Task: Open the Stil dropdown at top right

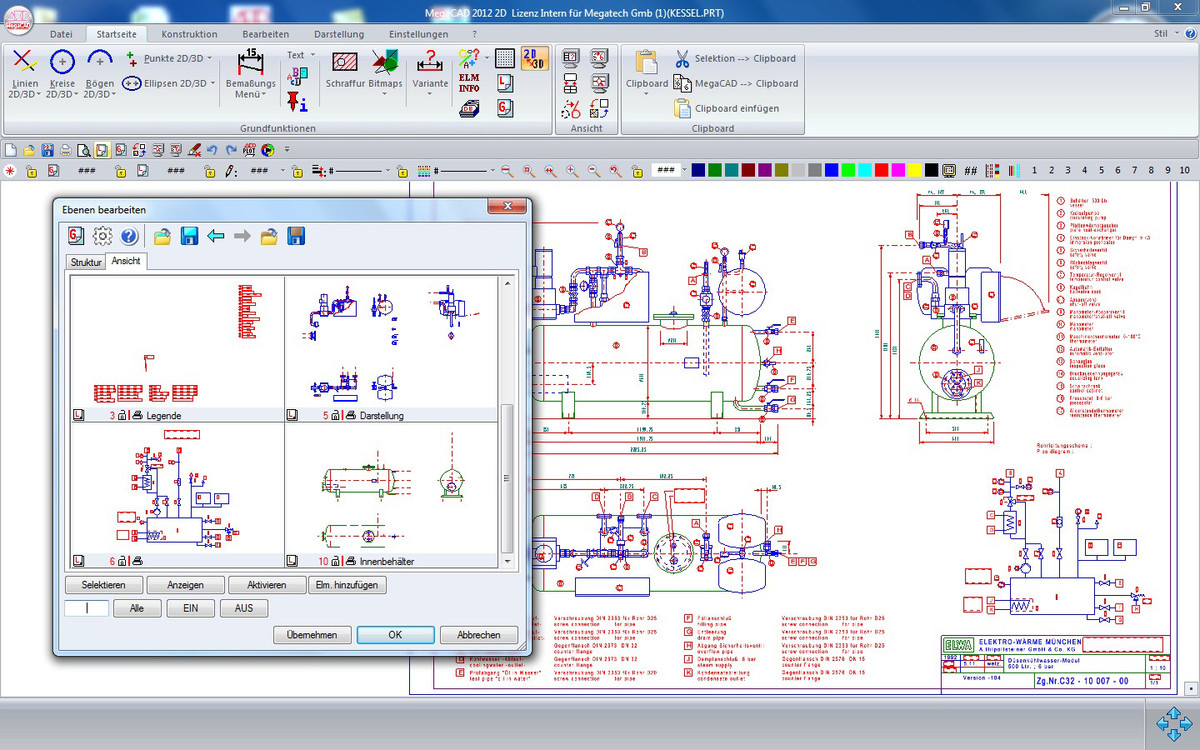Action: [1167, 33]
